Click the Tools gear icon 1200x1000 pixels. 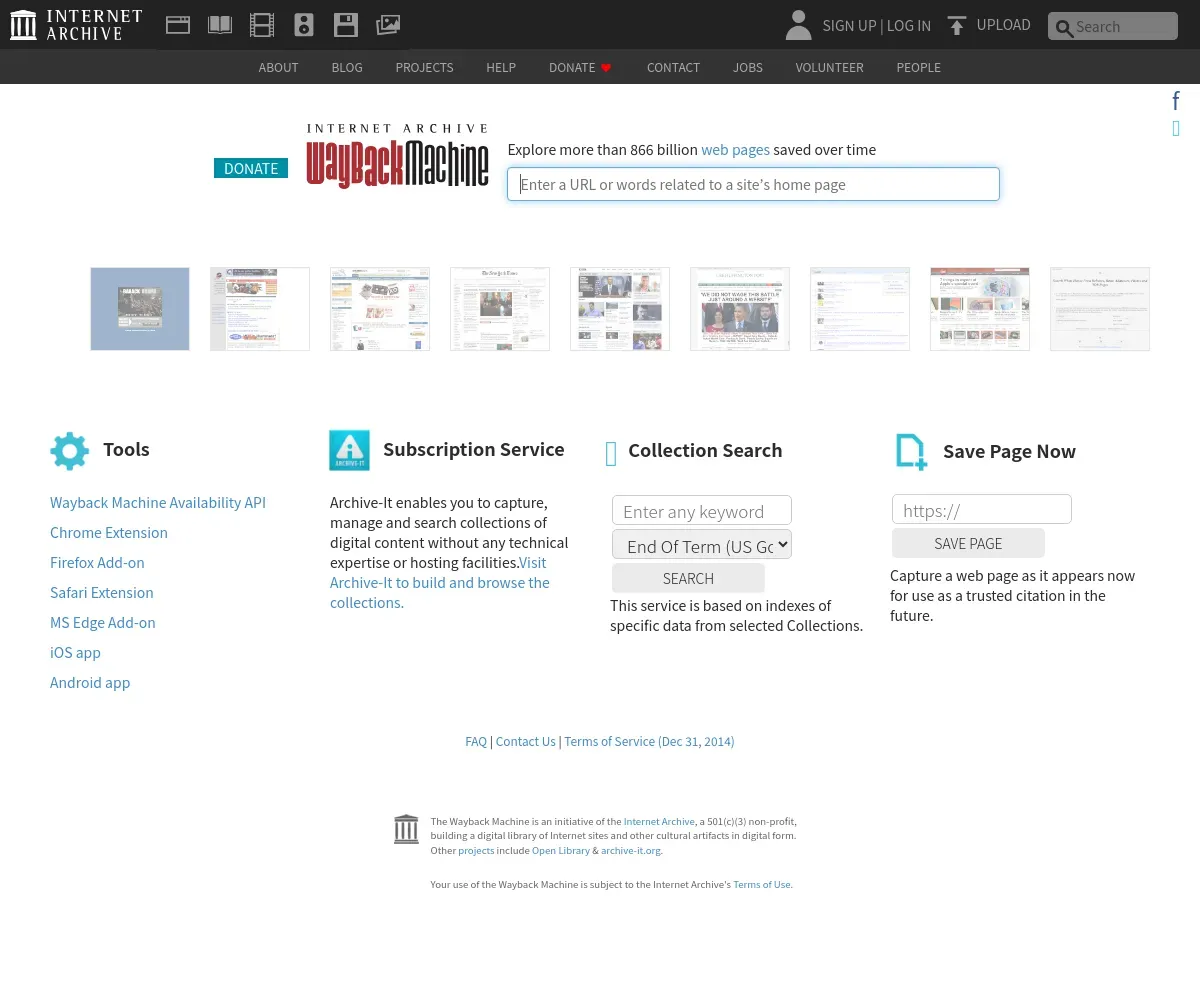coord(70,451)
